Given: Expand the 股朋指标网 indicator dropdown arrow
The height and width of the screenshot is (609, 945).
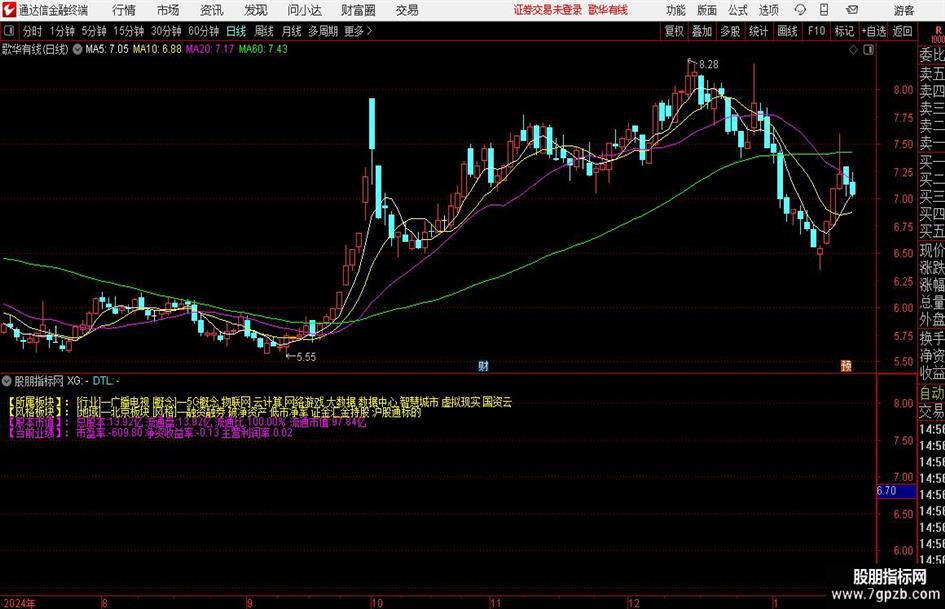Looking at the screenshot, I should (7, 380).
